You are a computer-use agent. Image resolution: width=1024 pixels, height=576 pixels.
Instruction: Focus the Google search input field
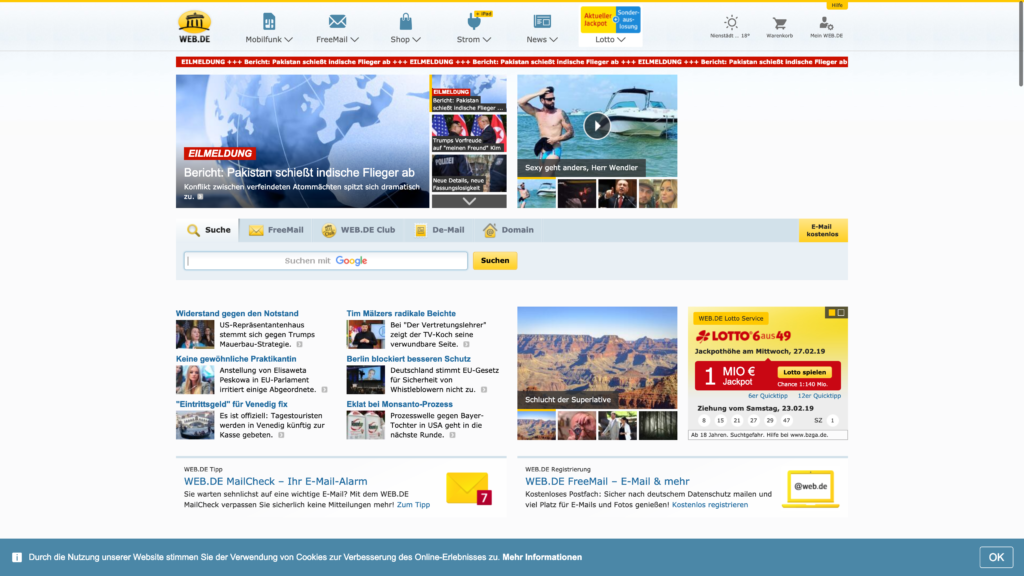click(x=326, y=261)
